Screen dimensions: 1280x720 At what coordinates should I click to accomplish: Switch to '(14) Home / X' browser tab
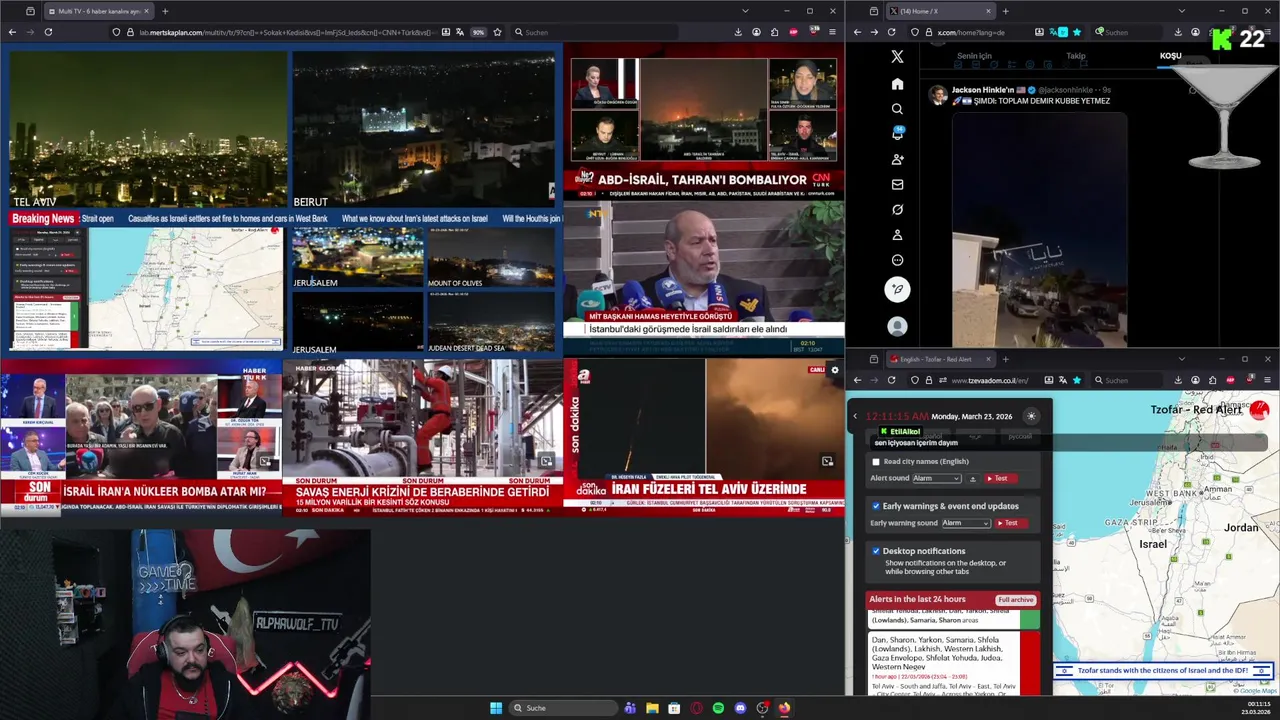pos(940,11)
